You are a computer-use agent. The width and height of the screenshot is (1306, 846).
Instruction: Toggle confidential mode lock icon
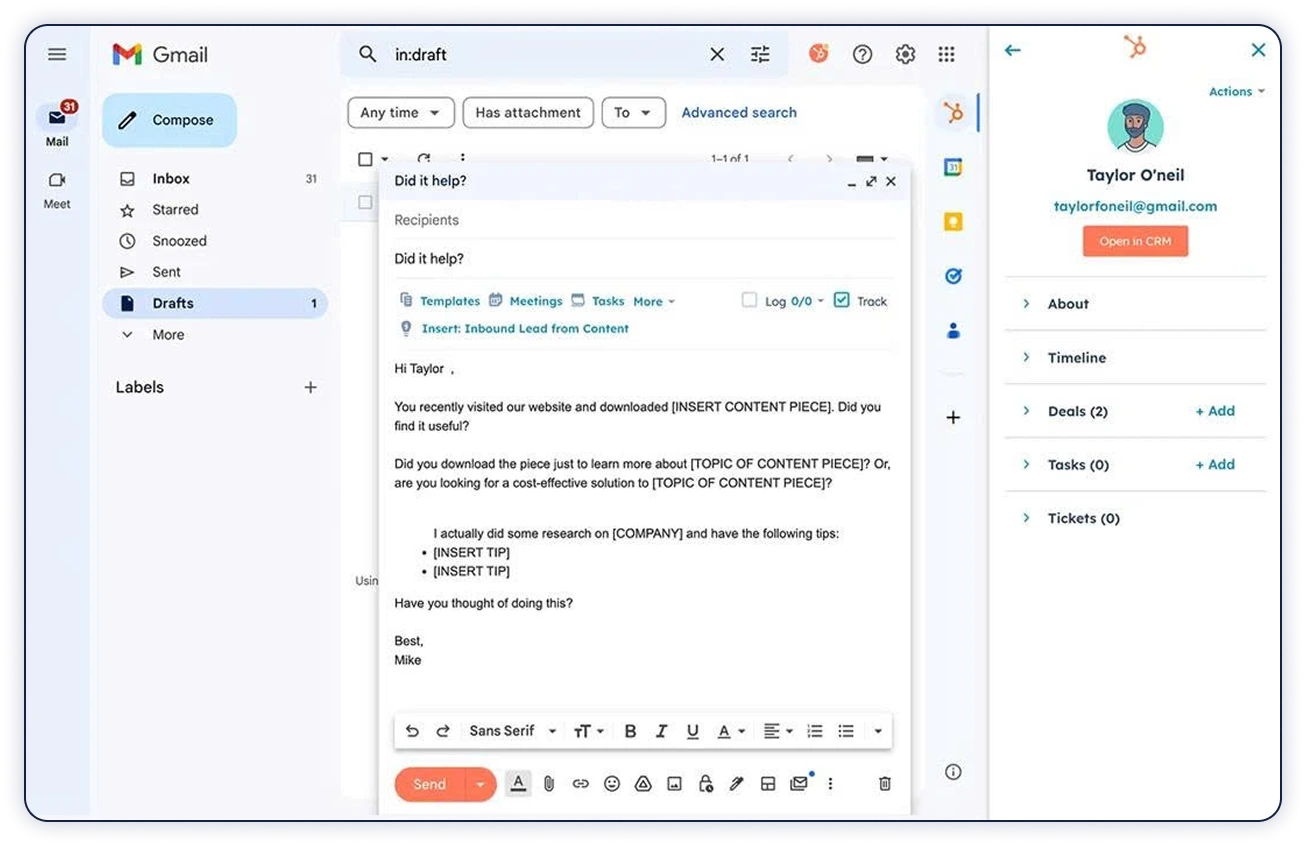click(706, 784)
